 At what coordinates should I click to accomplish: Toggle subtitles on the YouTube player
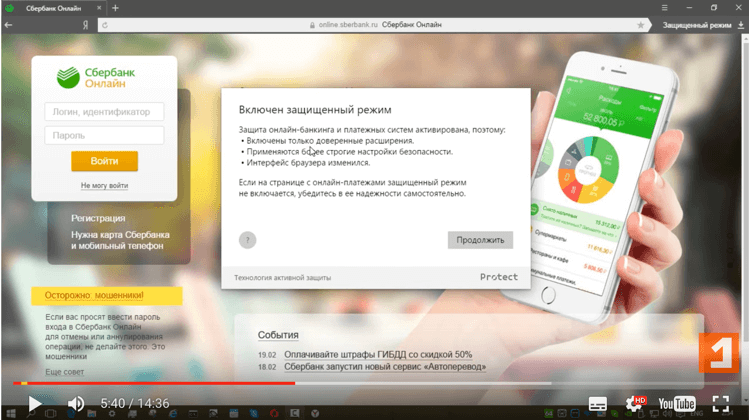[598, 404]
